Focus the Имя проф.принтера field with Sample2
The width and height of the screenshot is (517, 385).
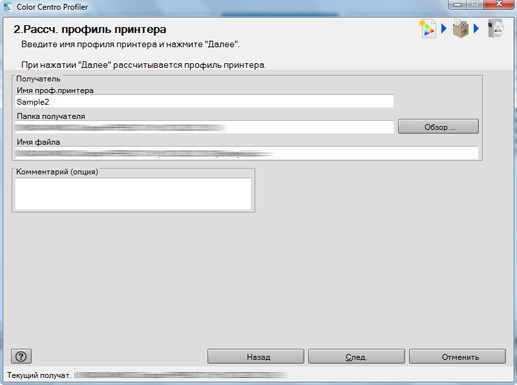204,102
